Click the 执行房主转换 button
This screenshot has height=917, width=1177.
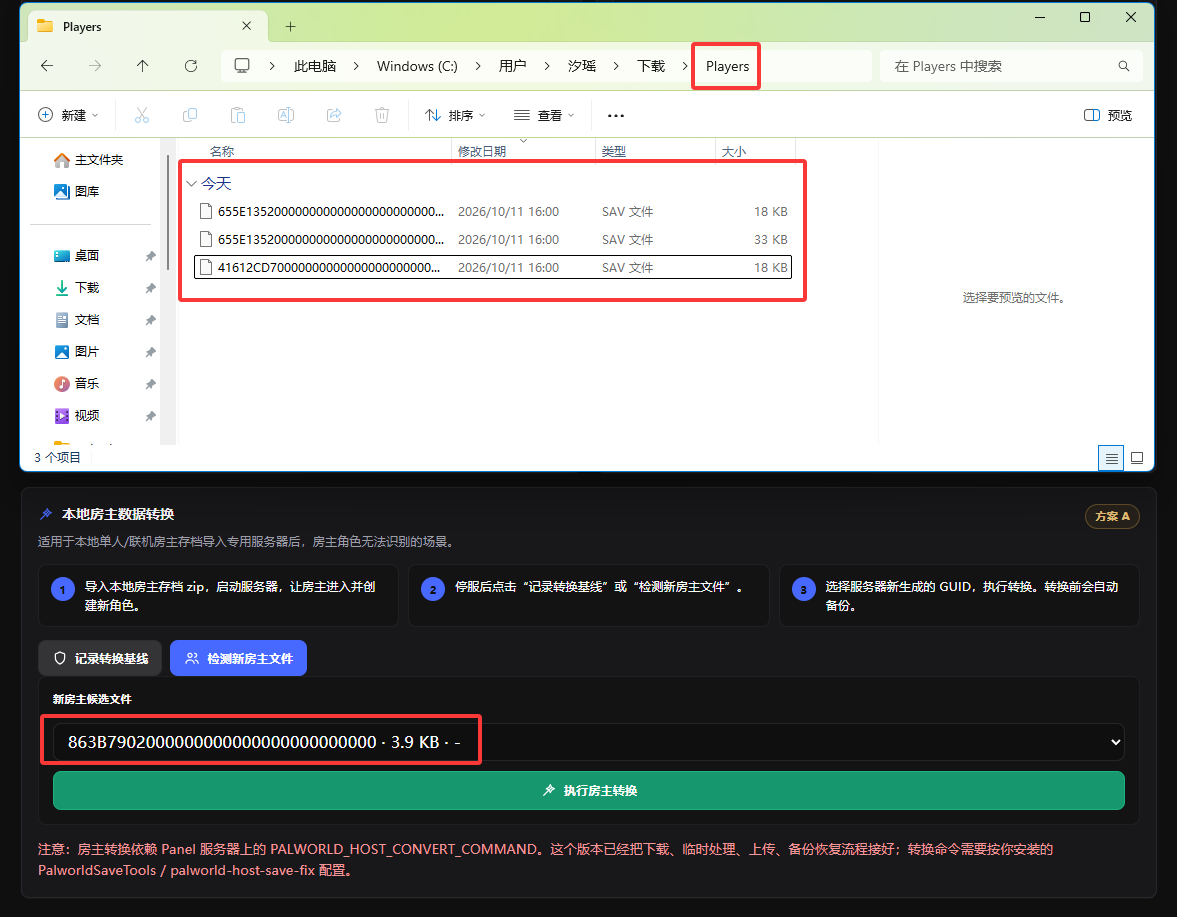588,790
